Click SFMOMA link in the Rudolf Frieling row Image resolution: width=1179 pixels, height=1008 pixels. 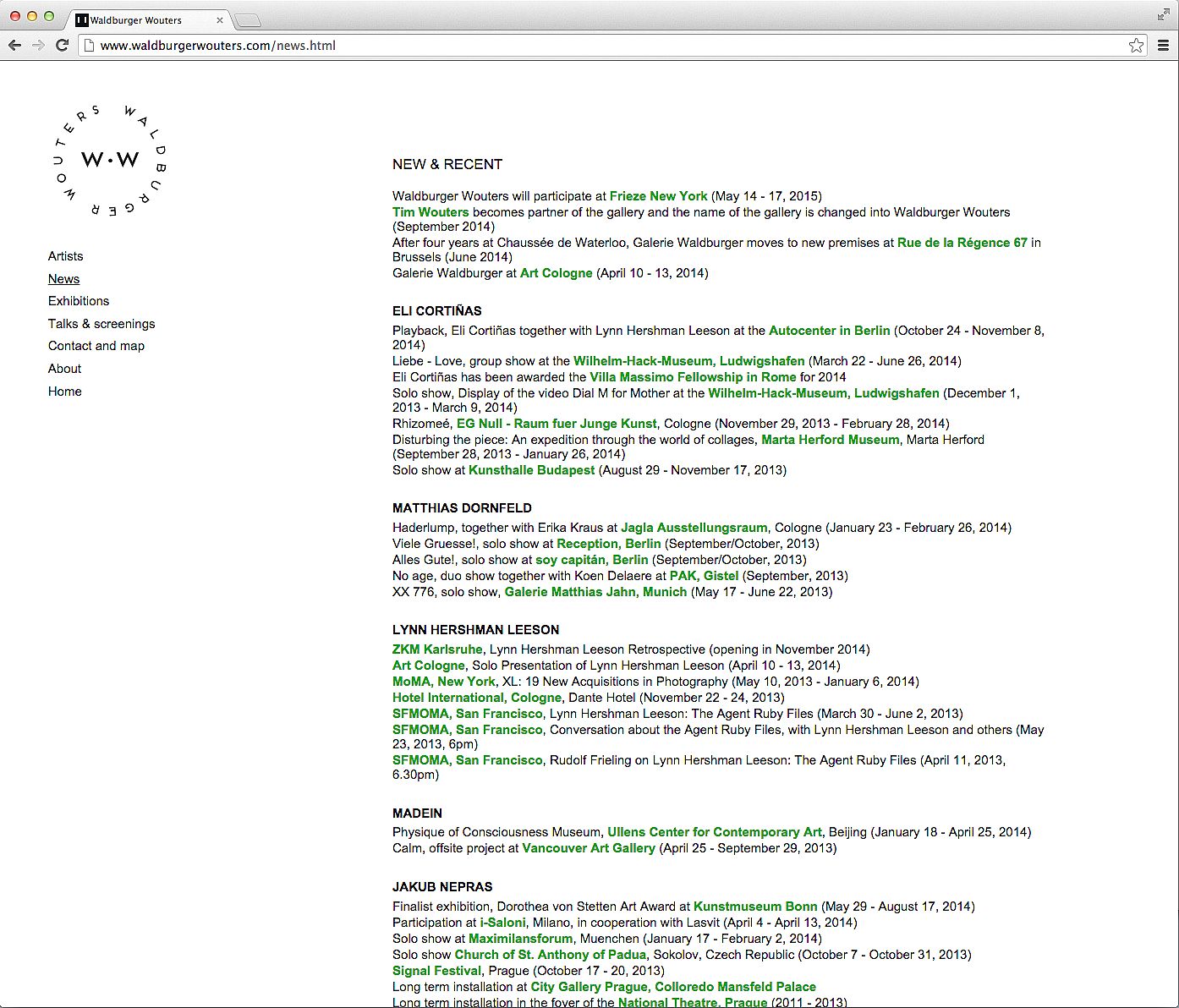(468, 760)
